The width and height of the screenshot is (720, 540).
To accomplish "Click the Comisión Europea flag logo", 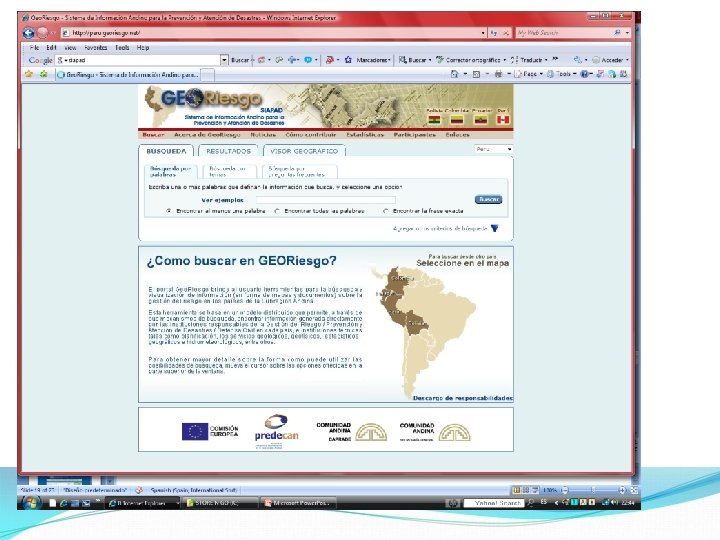I will 195,432.
